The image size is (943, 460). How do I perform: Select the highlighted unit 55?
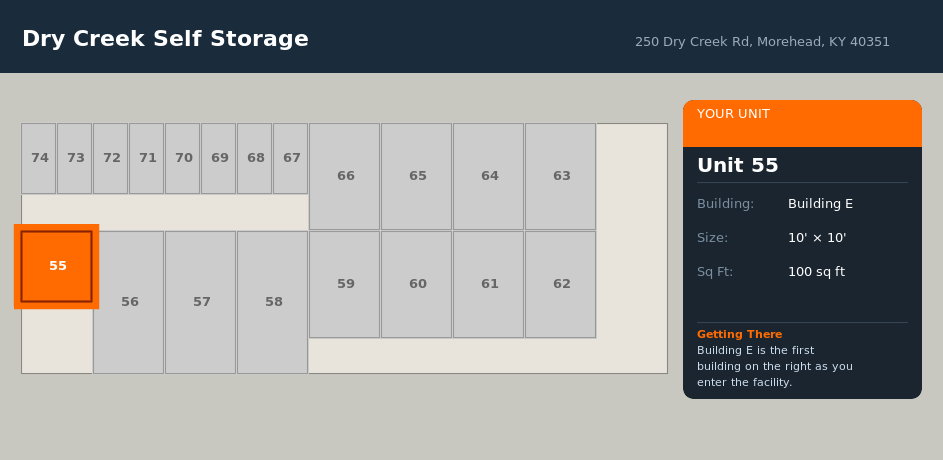point(57,266)
